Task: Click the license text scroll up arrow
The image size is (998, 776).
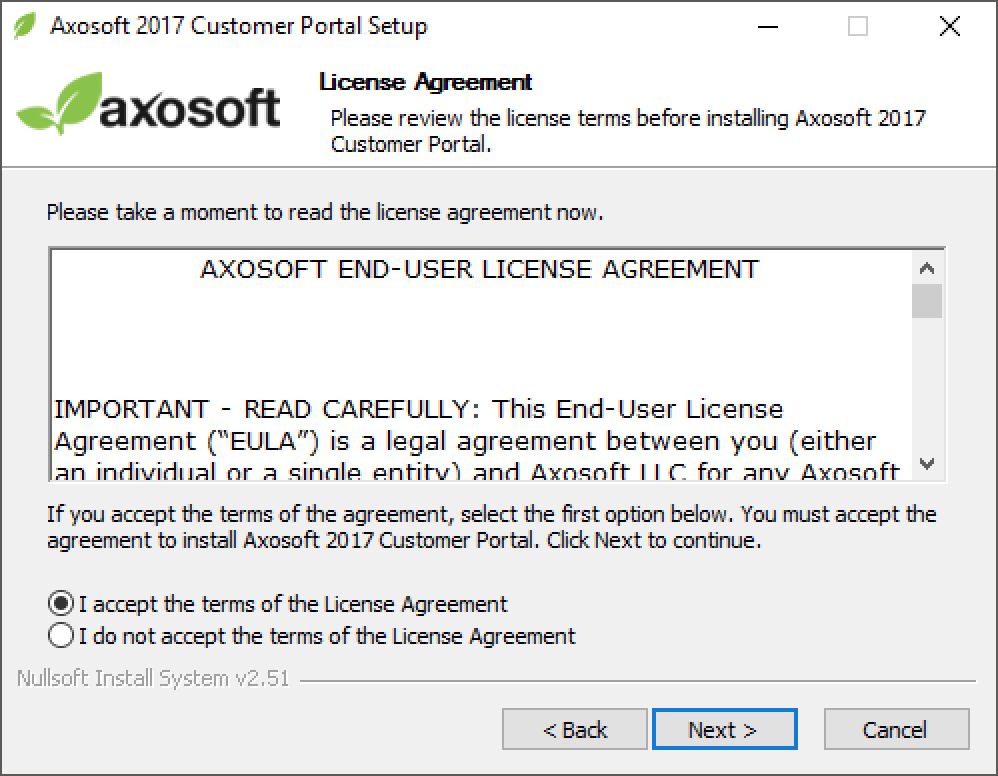Action: pos(927,268)
